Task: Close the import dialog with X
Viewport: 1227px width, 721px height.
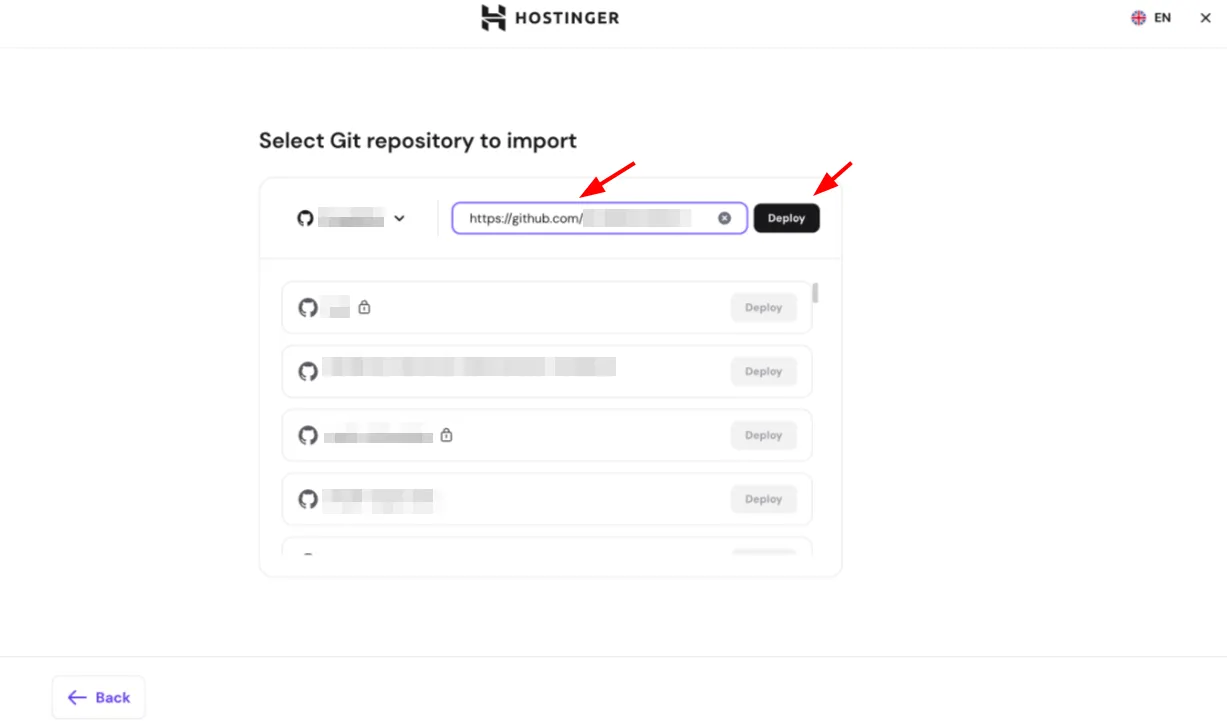Action: [x=1205, y=18]
